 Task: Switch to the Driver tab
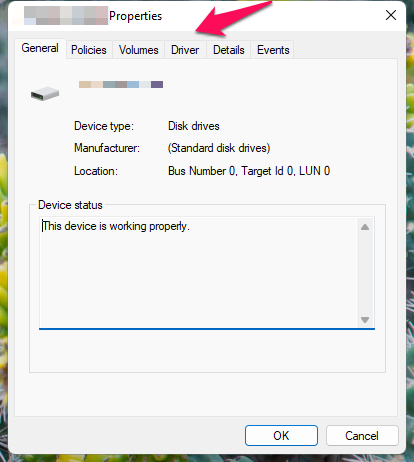tap(185, 50)
